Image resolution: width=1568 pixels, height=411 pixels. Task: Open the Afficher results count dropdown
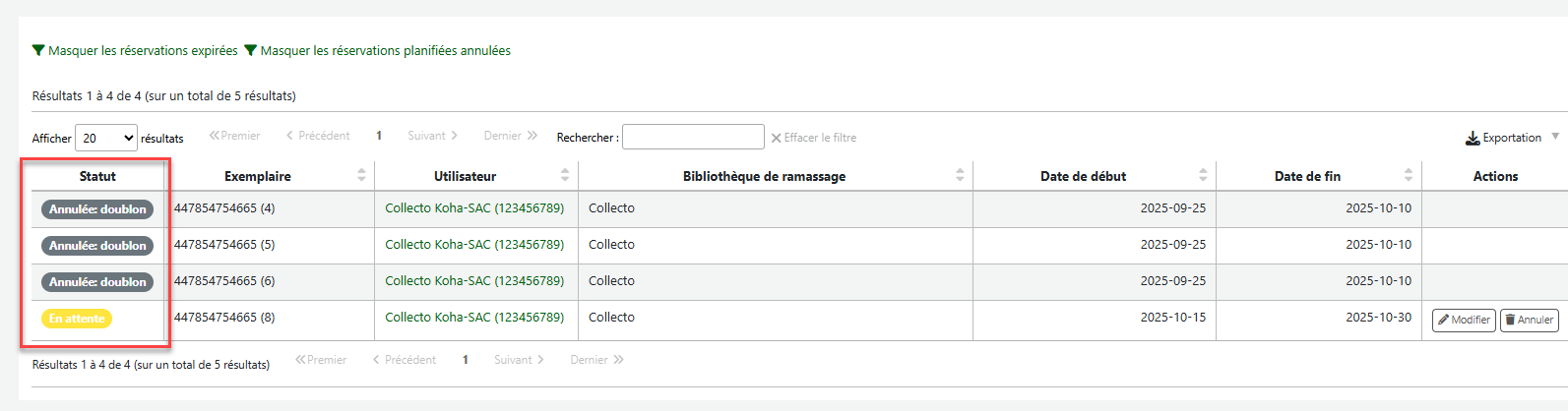coord(106,138)
